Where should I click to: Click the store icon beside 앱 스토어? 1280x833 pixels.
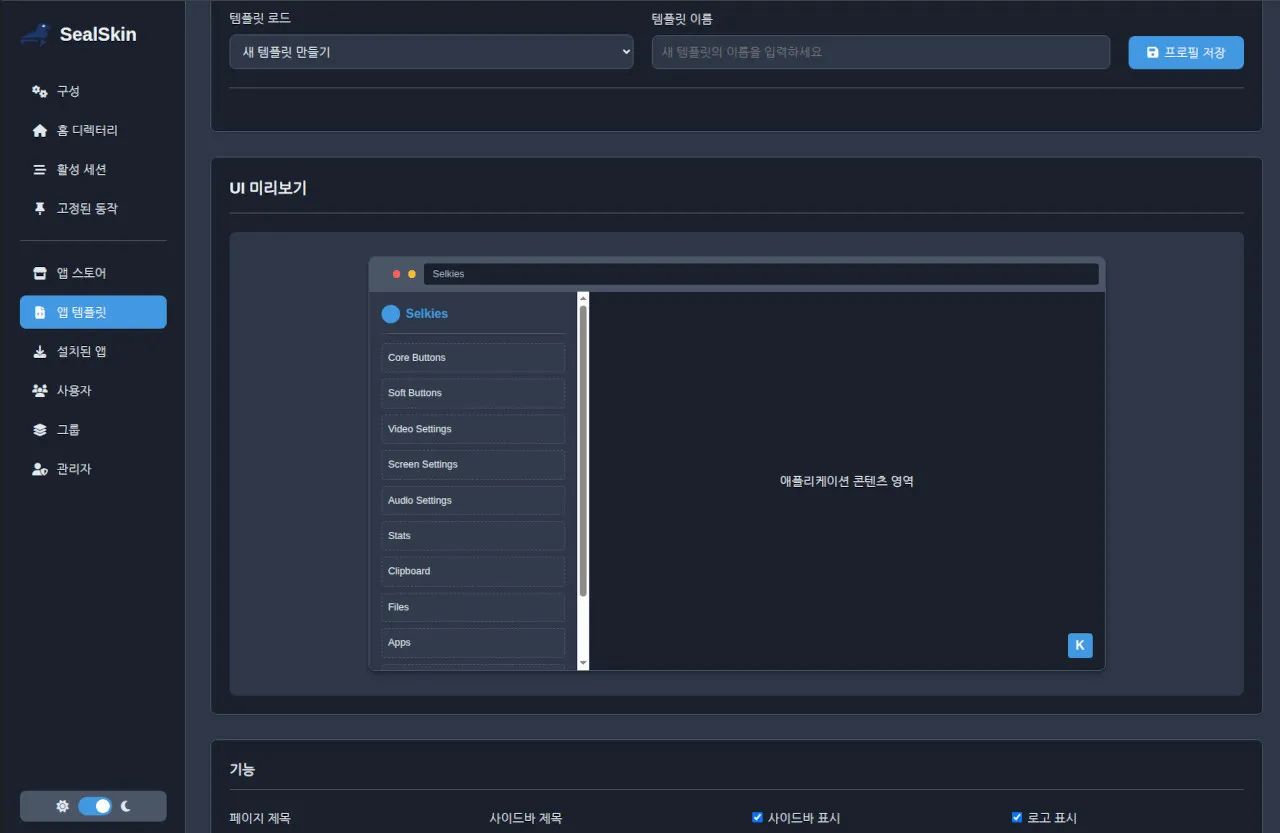(x=40, y=273)
